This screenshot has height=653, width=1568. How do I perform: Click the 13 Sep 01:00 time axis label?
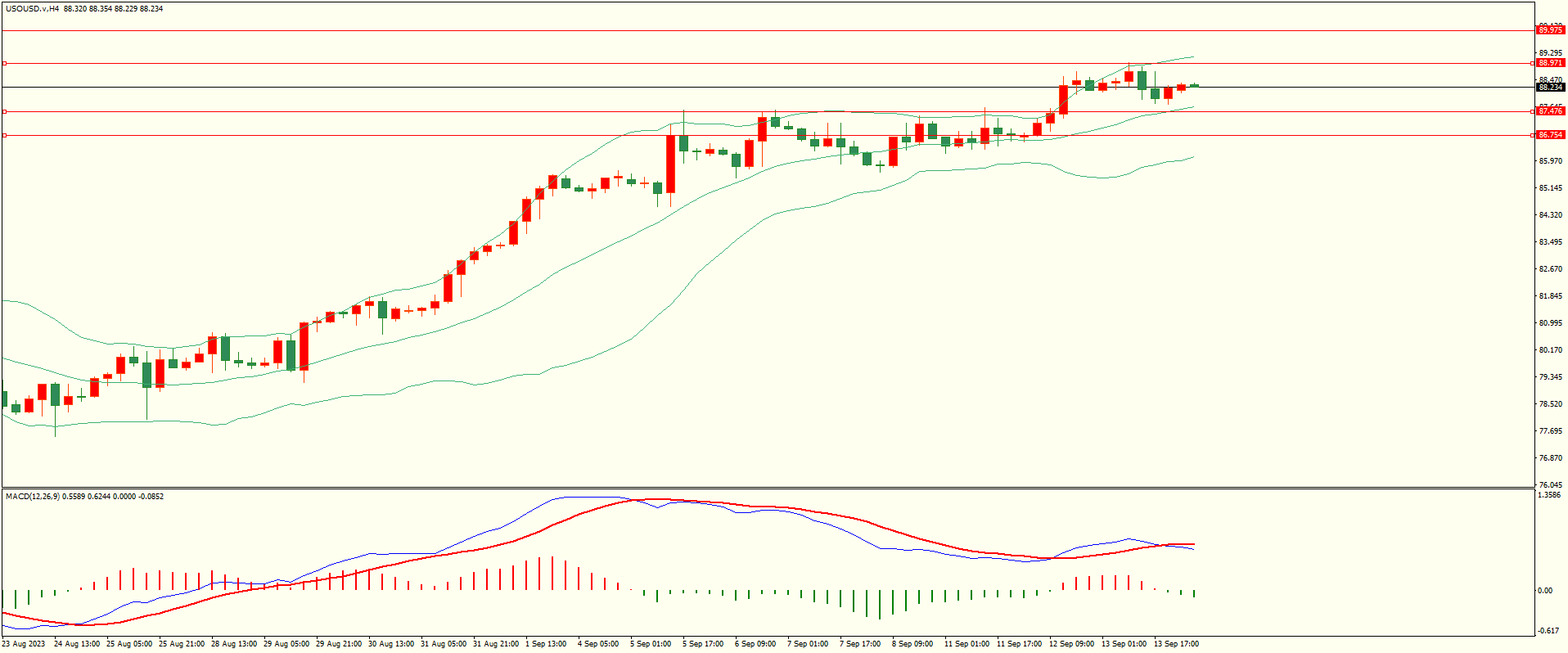tap(1124, 644)
